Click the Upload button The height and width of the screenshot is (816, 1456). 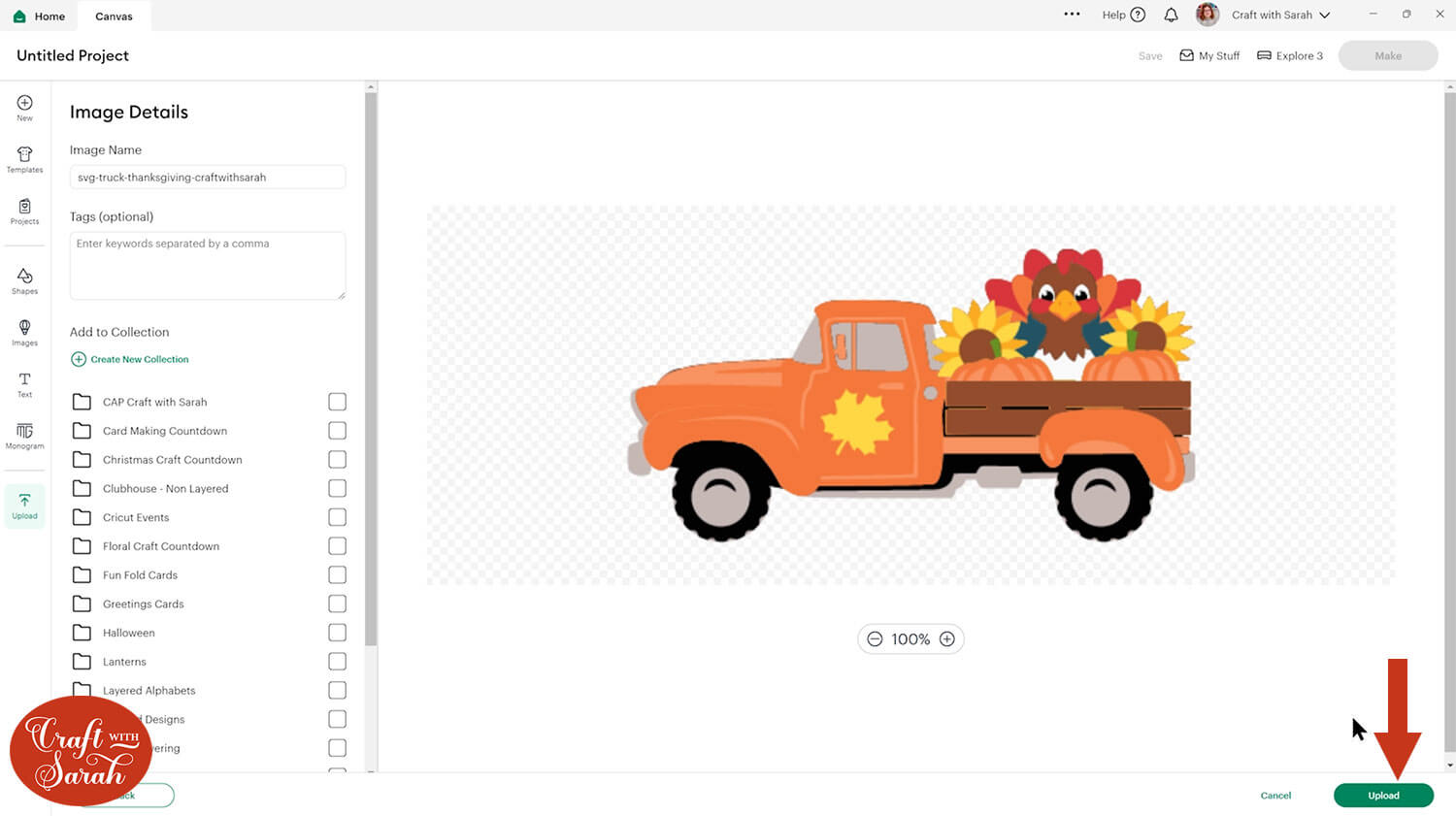pyautogui.click(x=1383, y=795)
